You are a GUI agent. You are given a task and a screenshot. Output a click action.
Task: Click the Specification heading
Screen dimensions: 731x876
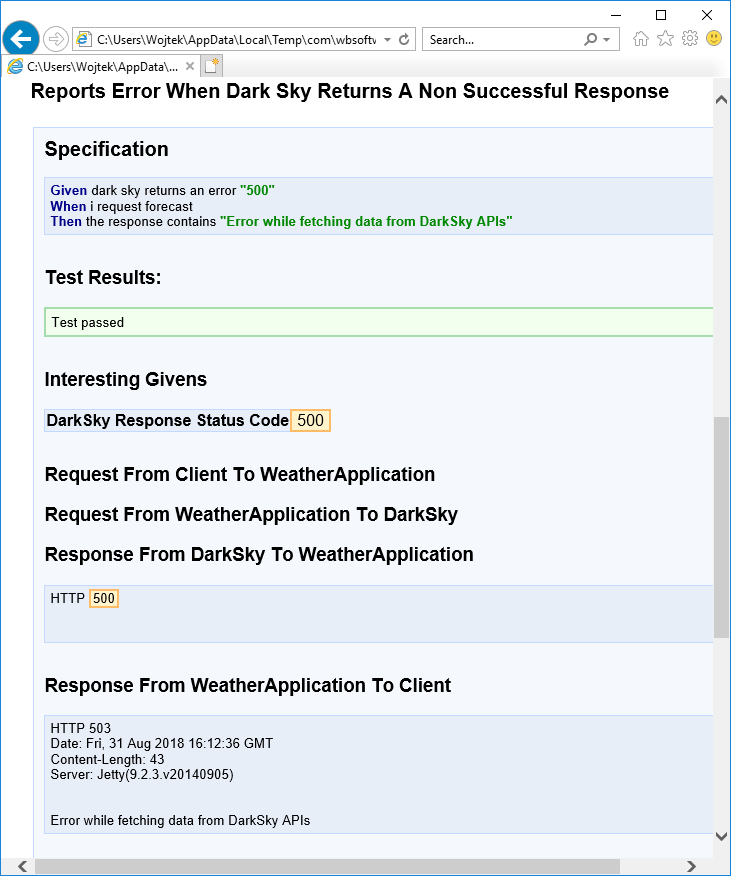pos(106,149)
